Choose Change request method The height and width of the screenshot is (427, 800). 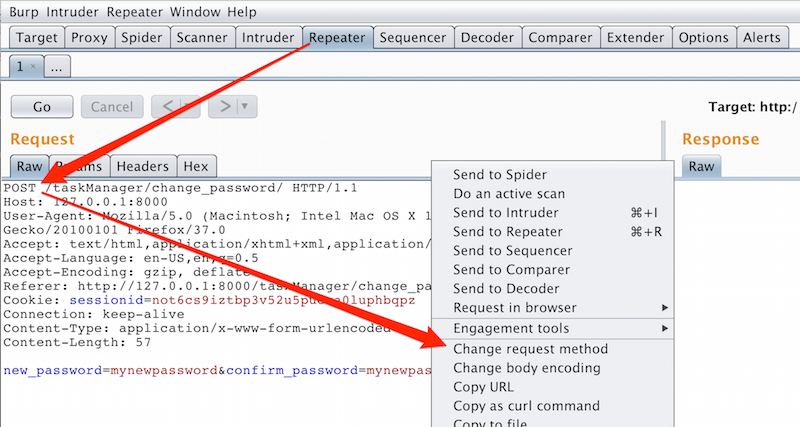(x=552, y=349)
